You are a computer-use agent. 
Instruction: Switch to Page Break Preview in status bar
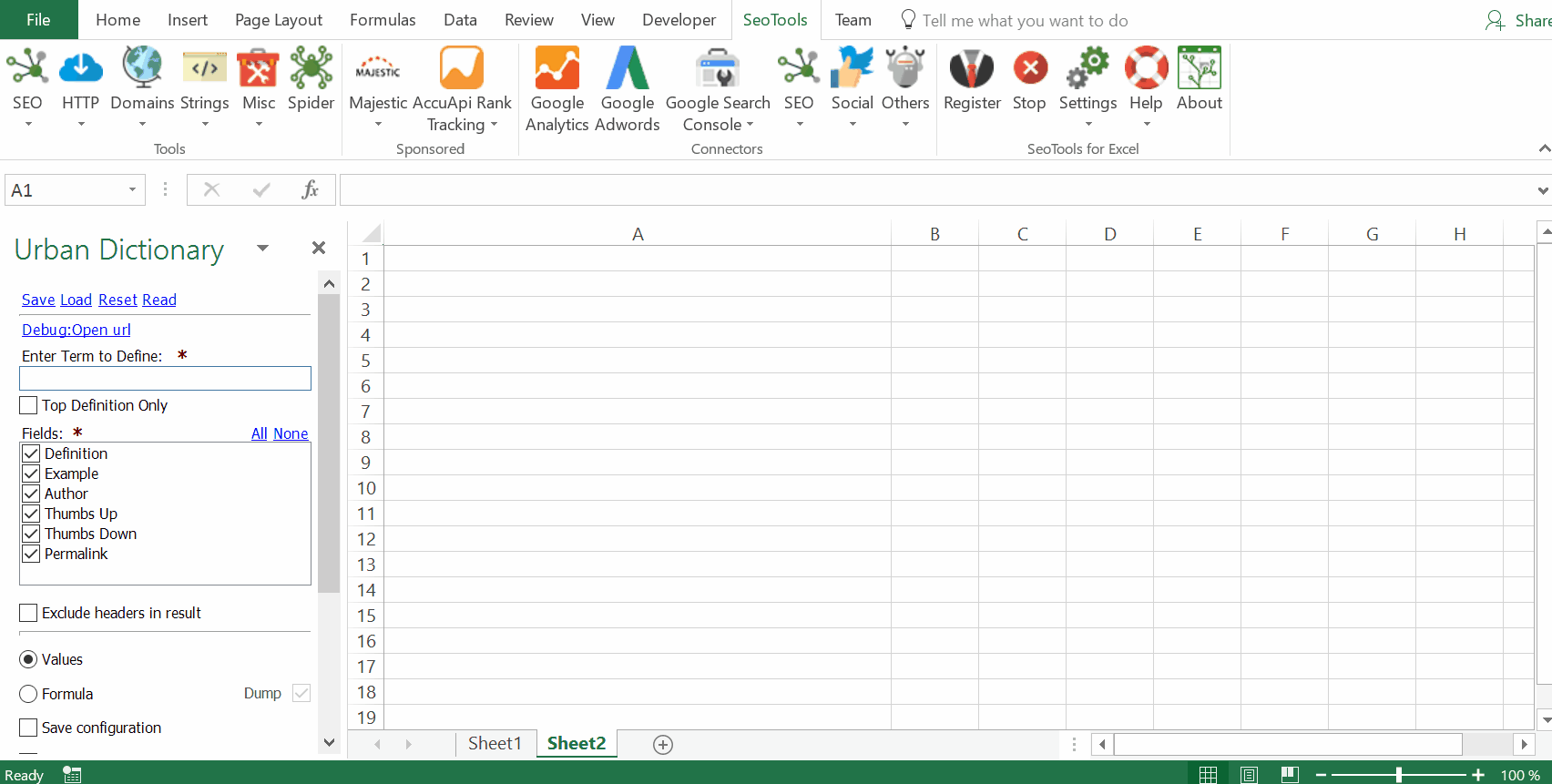(x=1290, y=775)
